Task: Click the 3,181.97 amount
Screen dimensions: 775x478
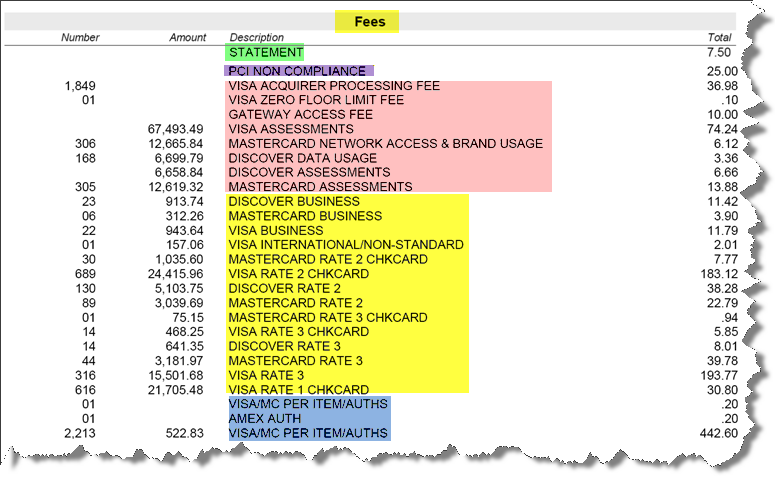Action: tap(179, 361)
